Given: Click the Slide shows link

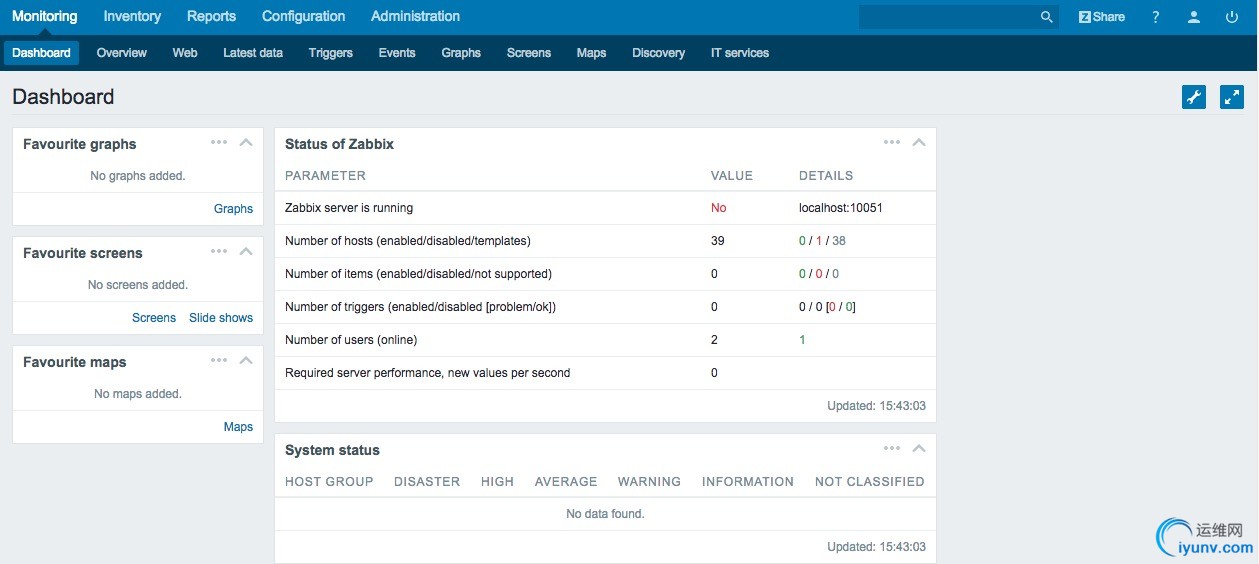Looking at the screenshot, I should point(221,318).
